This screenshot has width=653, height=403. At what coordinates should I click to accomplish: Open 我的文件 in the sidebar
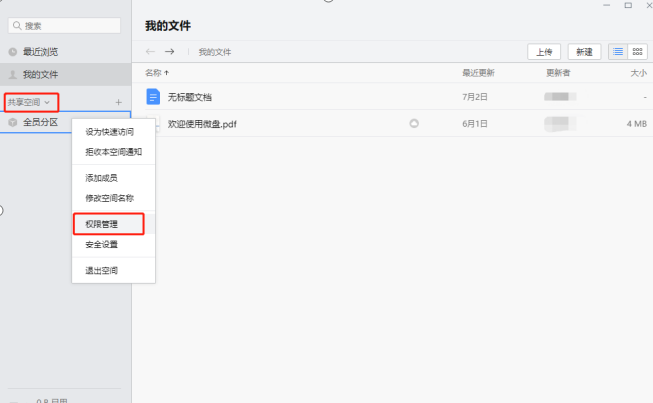point(40,74)
